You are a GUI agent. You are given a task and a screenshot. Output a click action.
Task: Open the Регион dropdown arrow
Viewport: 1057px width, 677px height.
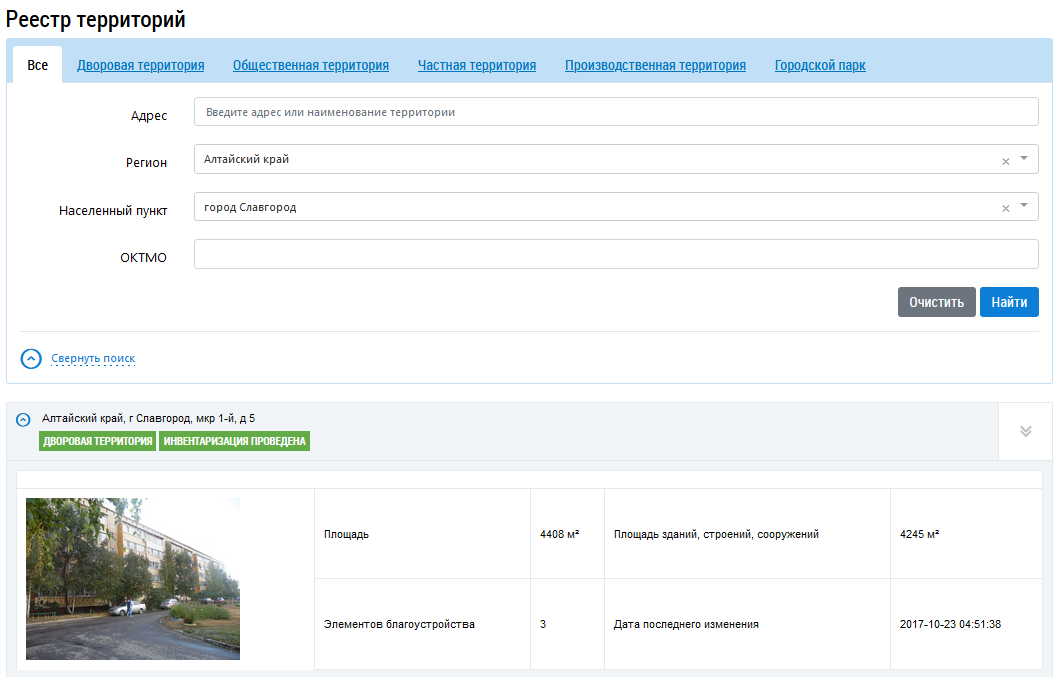pyautogui.click(x=1024, y=159)
